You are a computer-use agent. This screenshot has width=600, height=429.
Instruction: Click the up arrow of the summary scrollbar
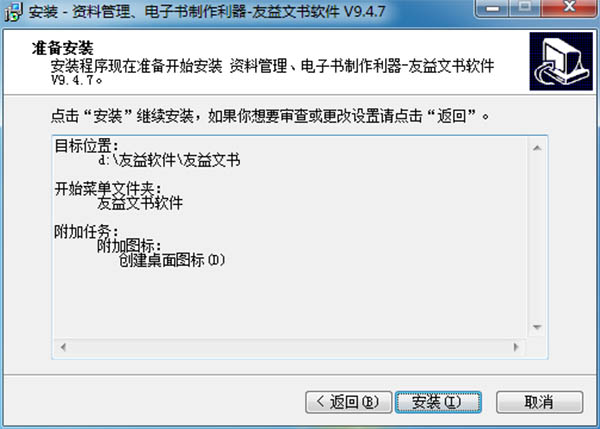537,148
